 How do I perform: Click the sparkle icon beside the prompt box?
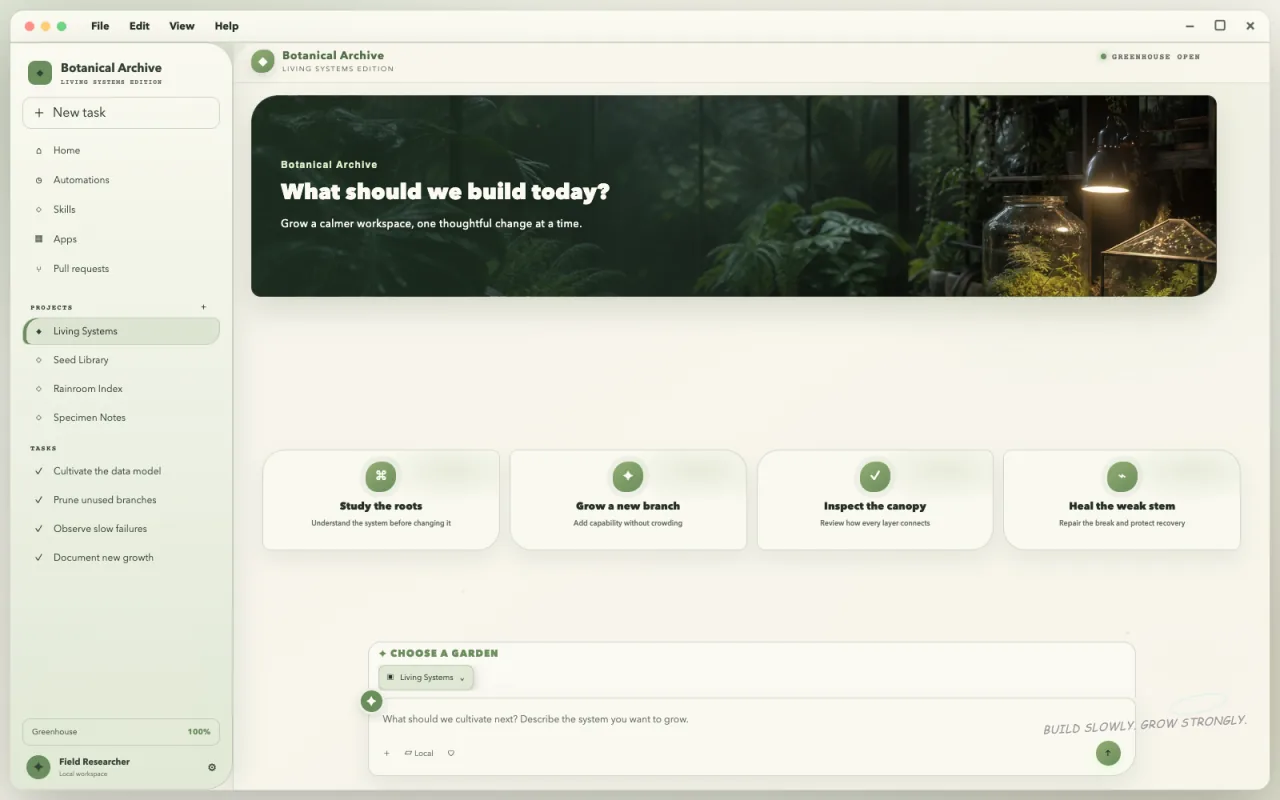pyautogui.click(x=371, y=701)
